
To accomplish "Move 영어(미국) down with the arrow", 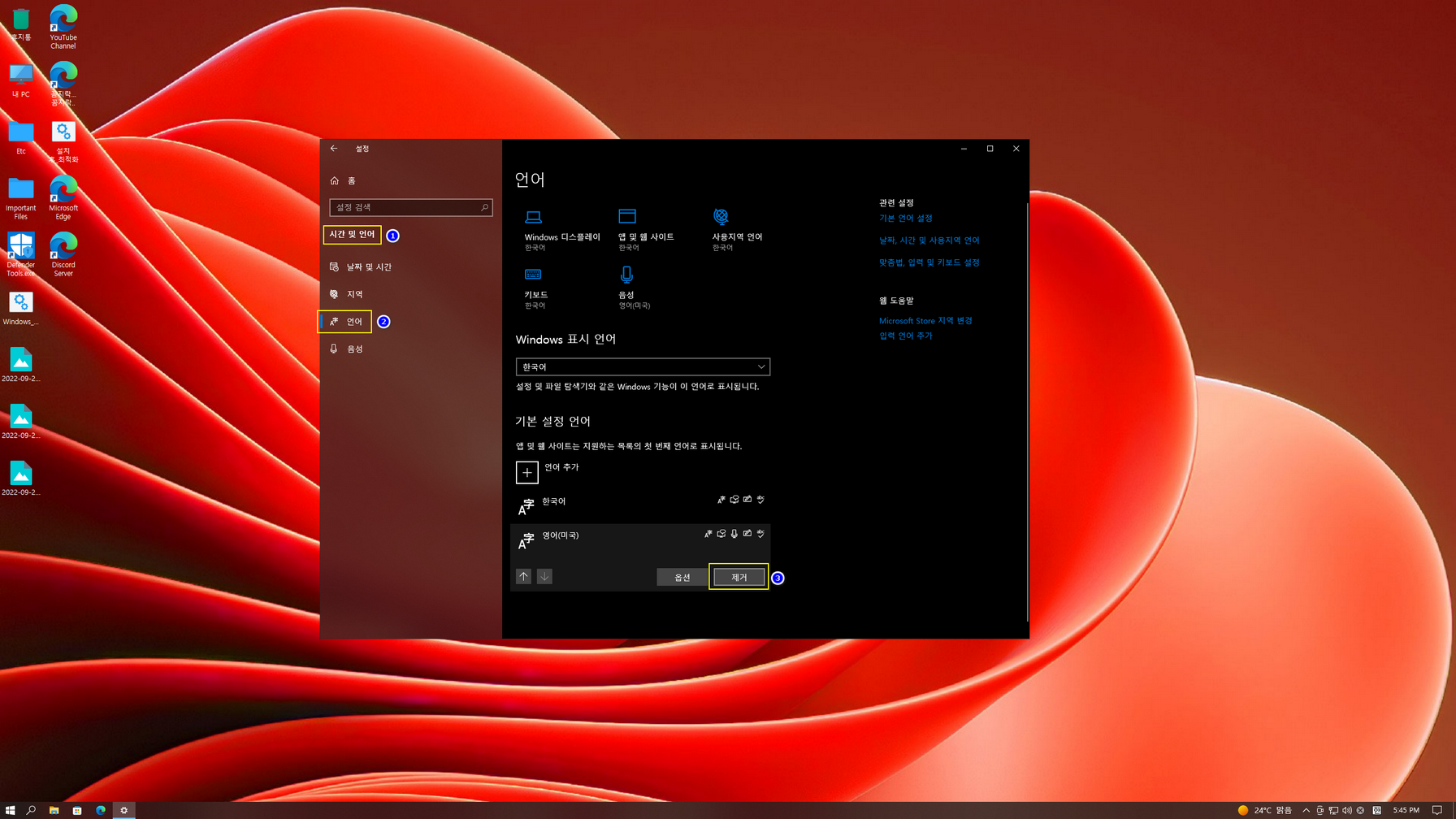I will pos(544,576).
